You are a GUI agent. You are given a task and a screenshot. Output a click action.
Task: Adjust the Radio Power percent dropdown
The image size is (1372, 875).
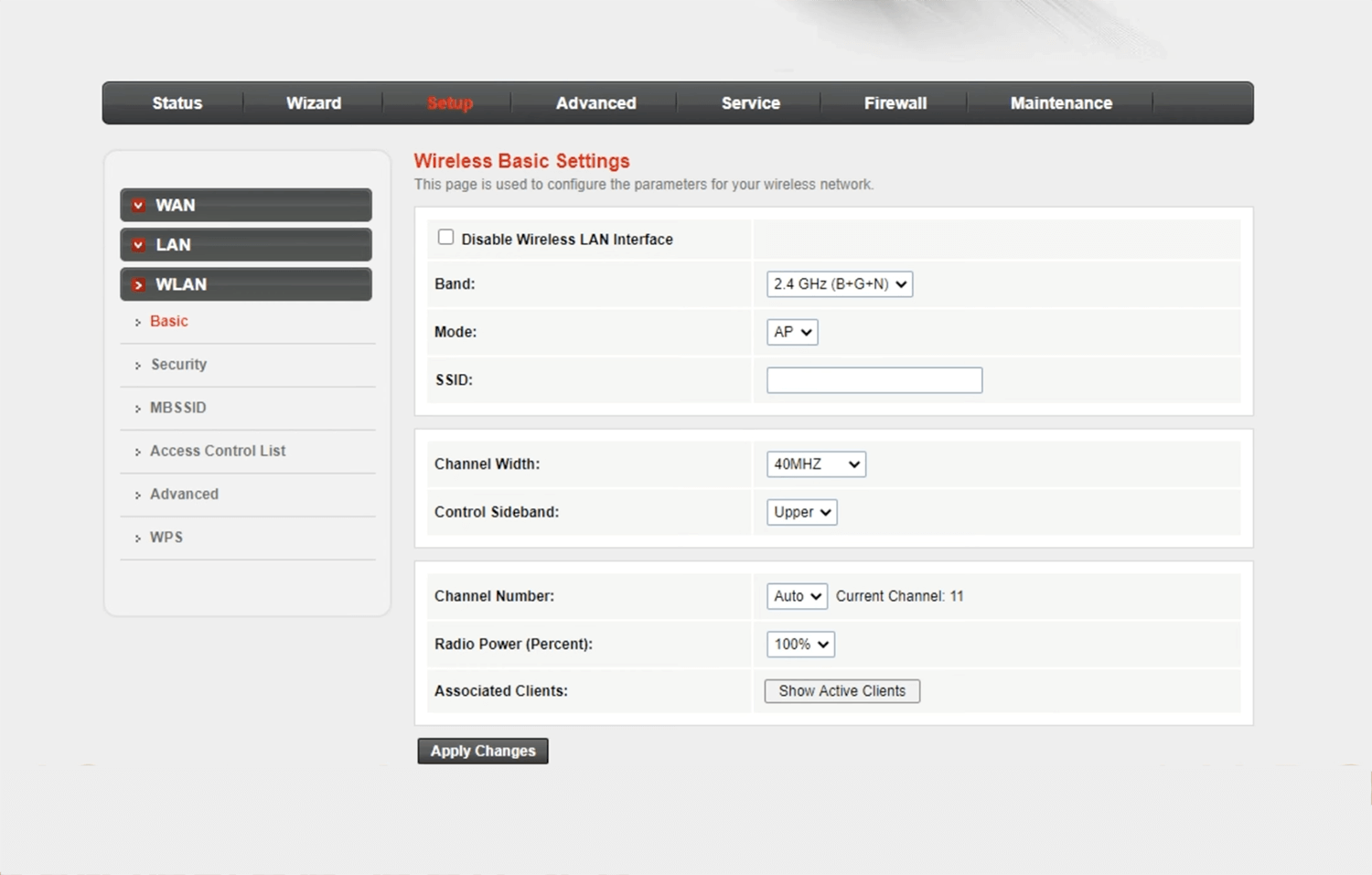800,645
